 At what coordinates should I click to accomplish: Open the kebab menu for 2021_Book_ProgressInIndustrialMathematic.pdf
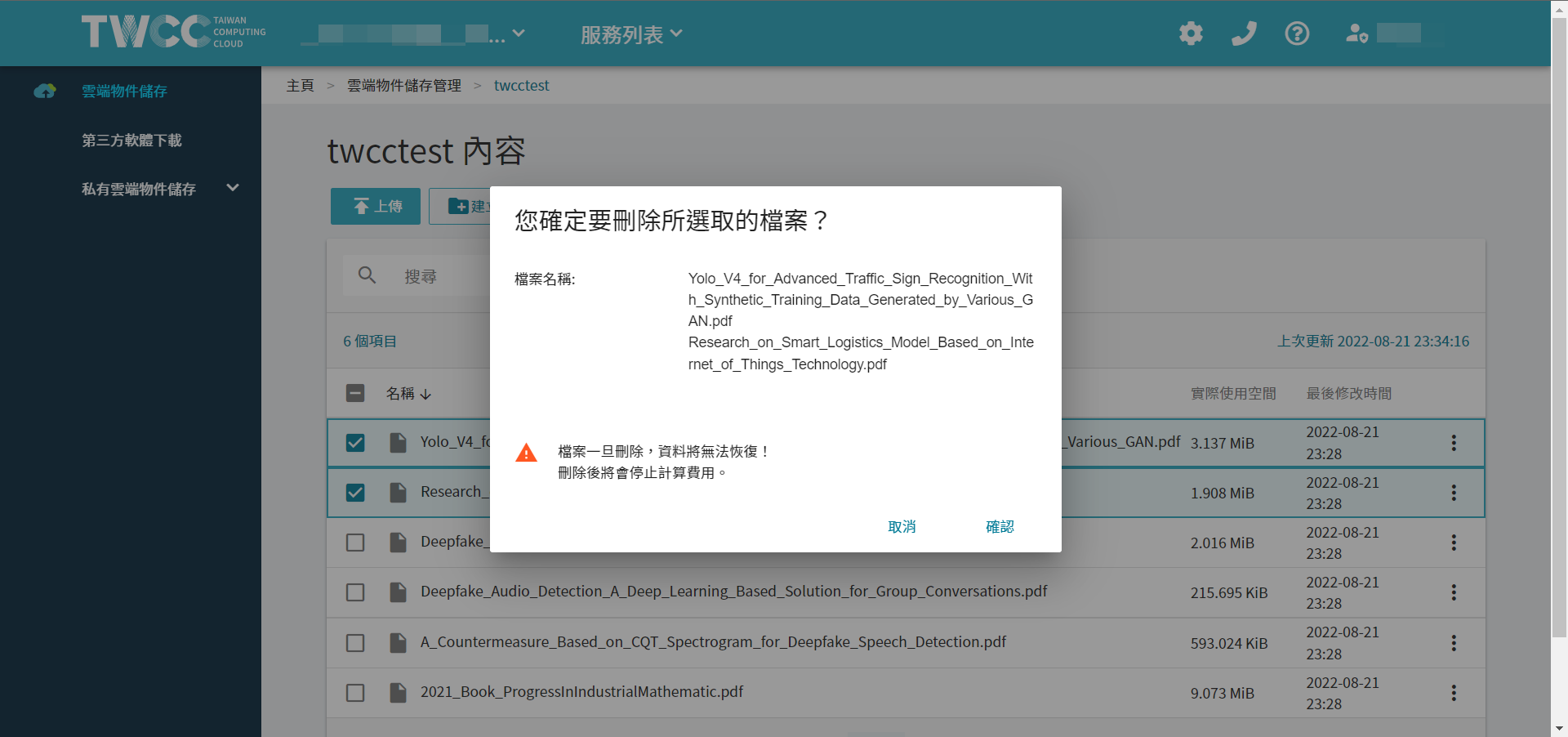[1454, 693]
